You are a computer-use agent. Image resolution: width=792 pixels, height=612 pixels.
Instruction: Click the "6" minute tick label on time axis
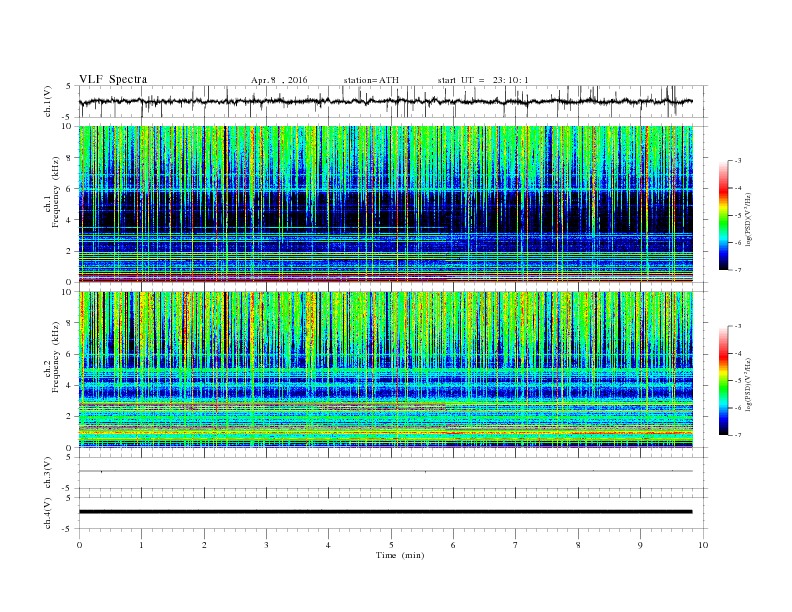tap(453, 545)
